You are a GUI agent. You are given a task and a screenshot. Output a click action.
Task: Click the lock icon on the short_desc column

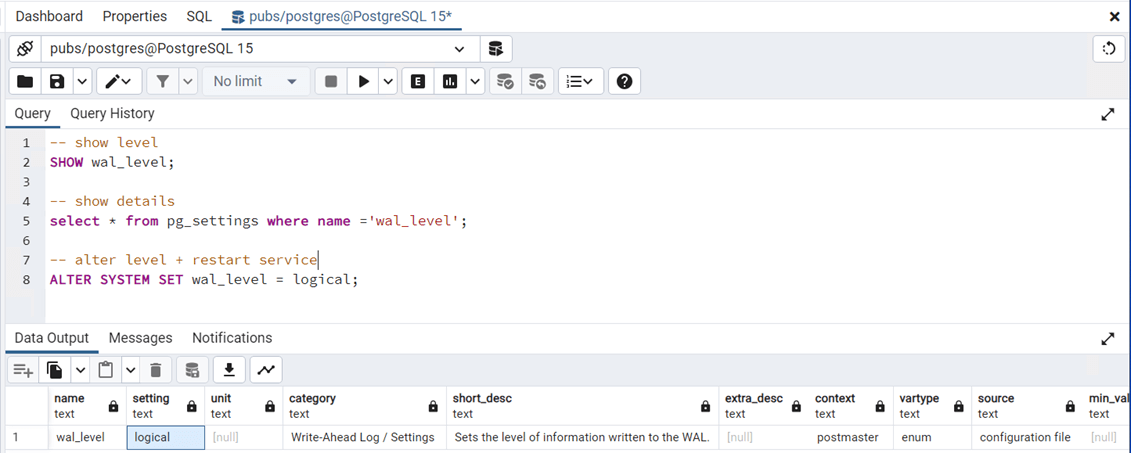pos(706,407)
